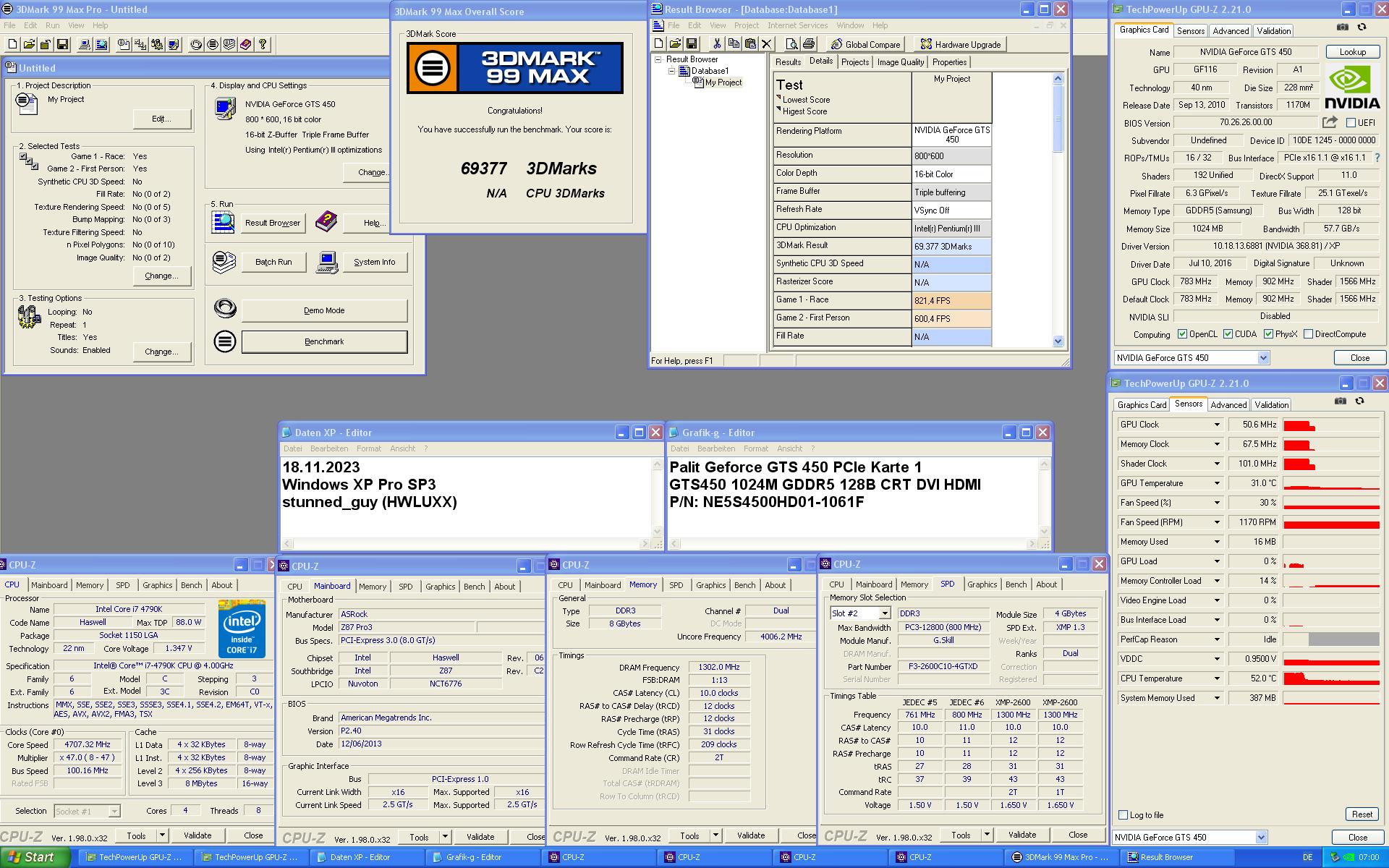Toggle the DirectCompute checkbox
Screen dimensions: 1389x868
tap(1308, 334)
